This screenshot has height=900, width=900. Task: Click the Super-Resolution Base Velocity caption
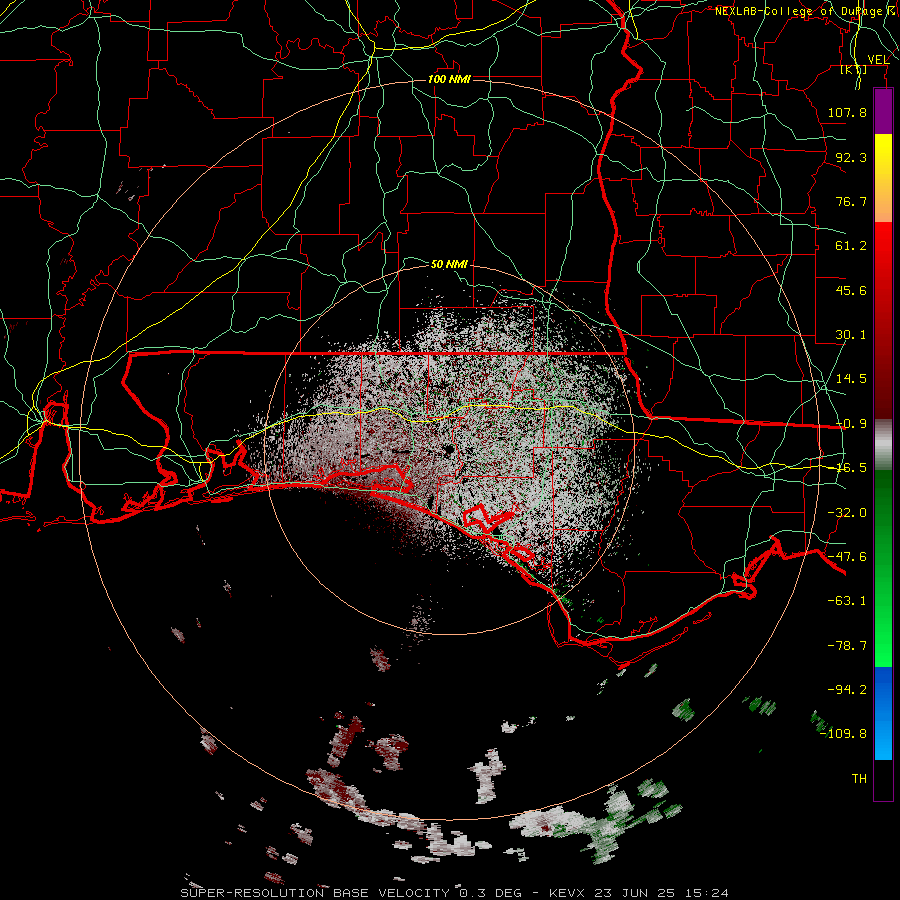coord(455,893)
